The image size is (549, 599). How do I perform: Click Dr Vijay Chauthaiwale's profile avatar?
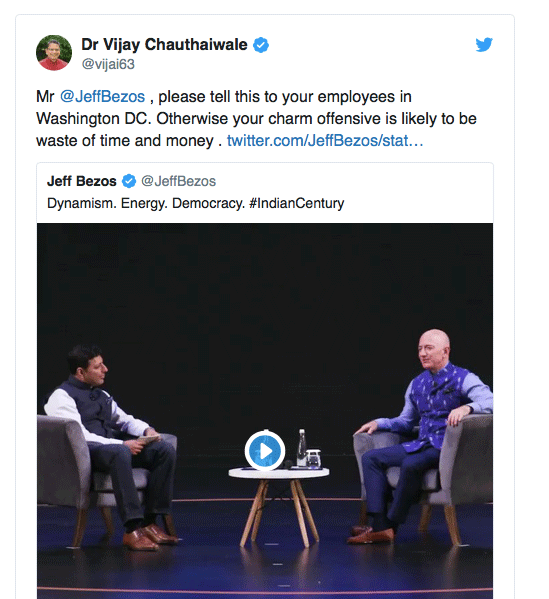(54, 53)
